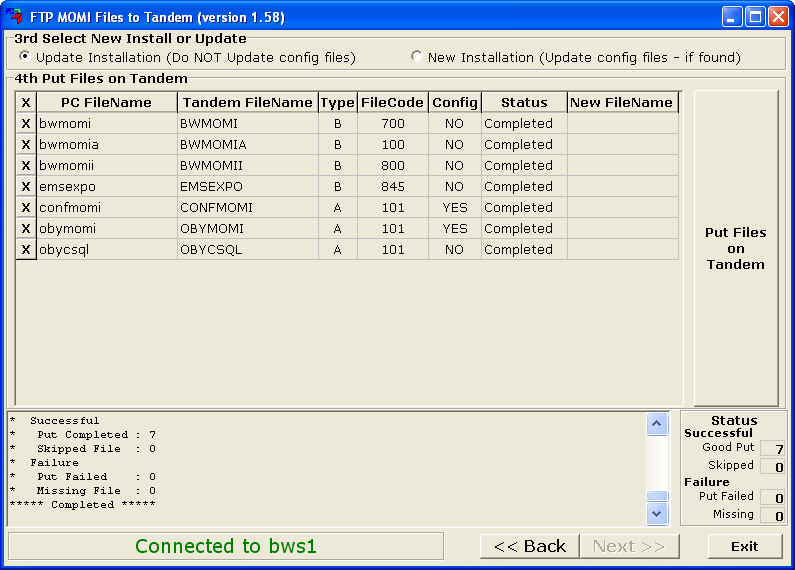Image resolution: width=795 pixels, height=570 pixels.
Task: Select the New Installation radio button
Action: (x=417, y=57)
